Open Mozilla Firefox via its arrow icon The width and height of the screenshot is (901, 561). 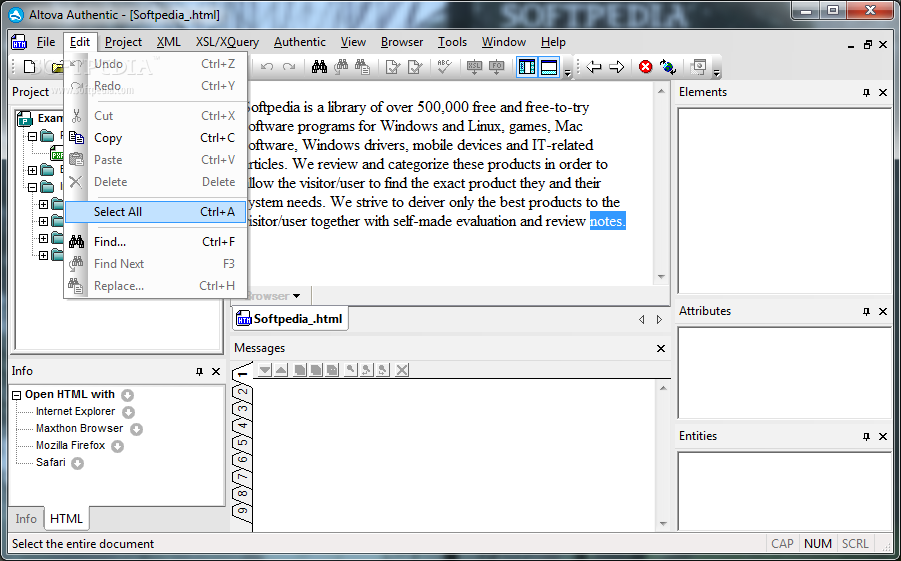[x=117, y=446]
